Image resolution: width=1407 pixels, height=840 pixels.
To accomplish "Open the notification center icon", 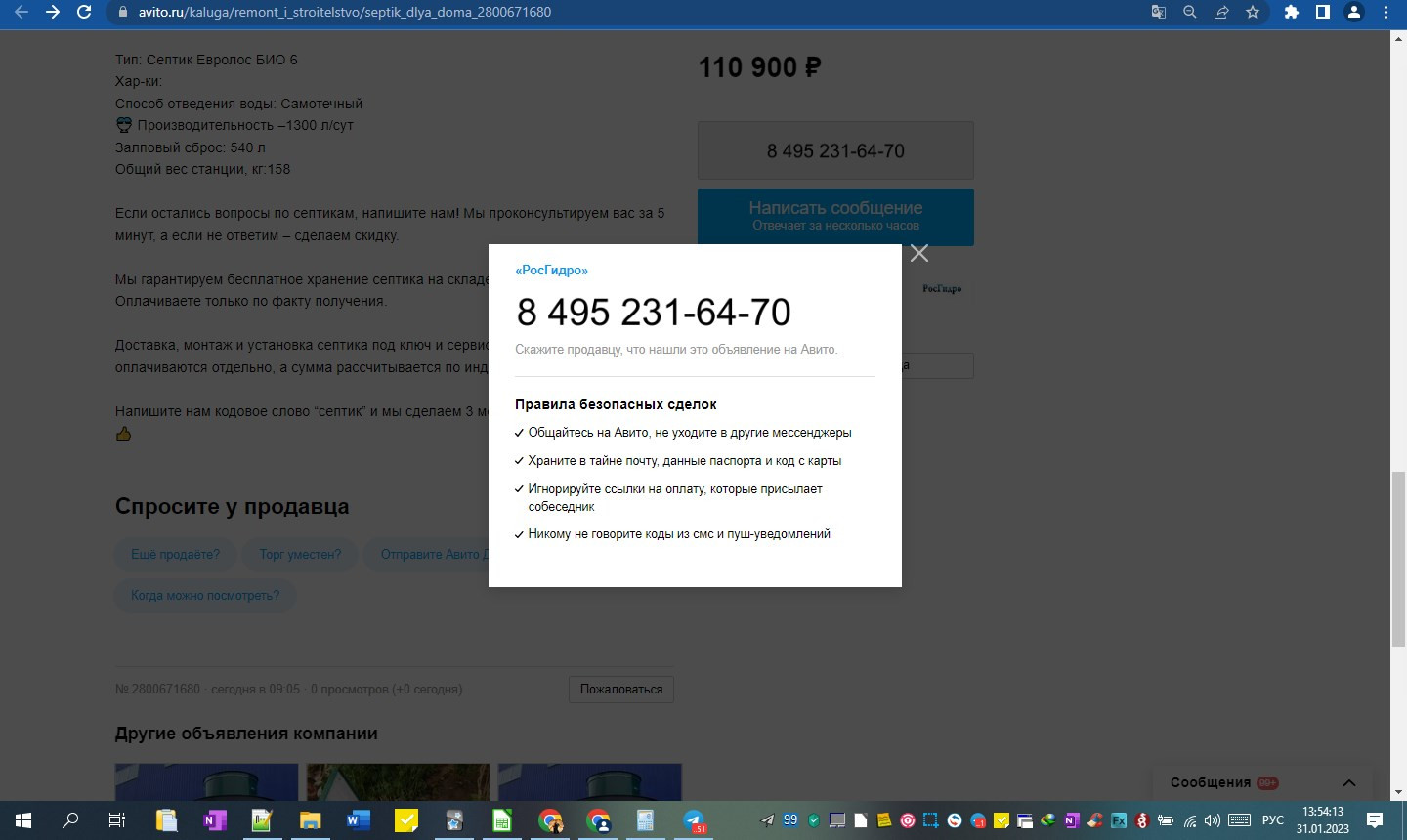I will [x=1375, y=820].
